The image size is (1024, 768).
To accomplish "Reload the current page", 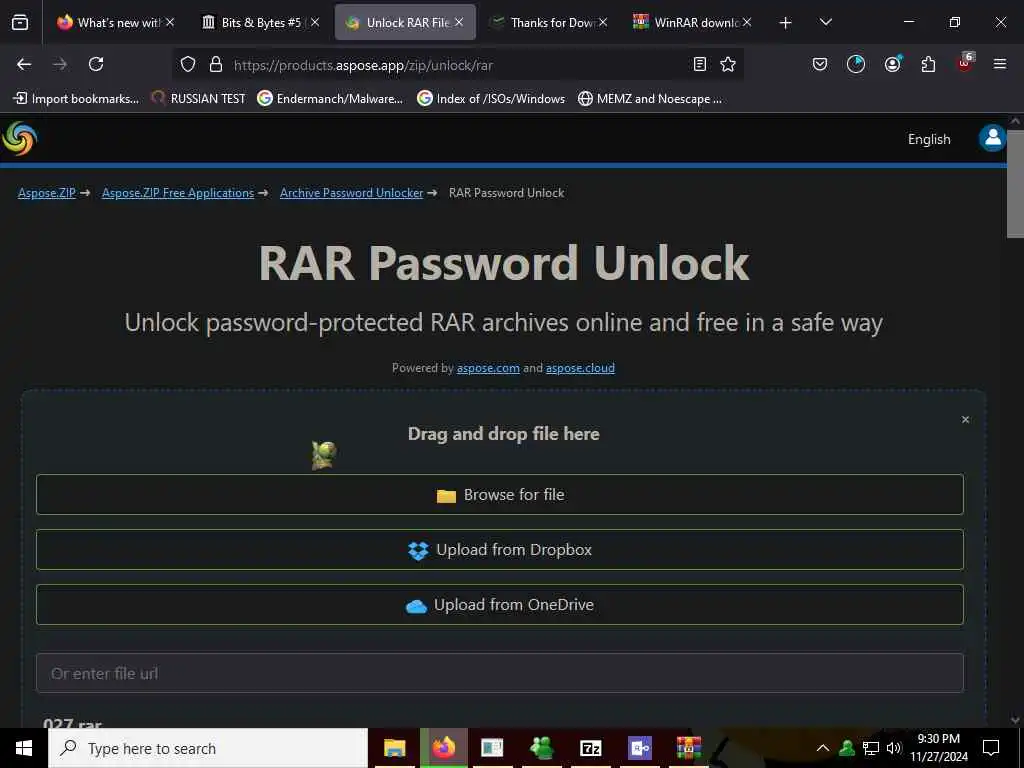I will (x=96, y=64).
